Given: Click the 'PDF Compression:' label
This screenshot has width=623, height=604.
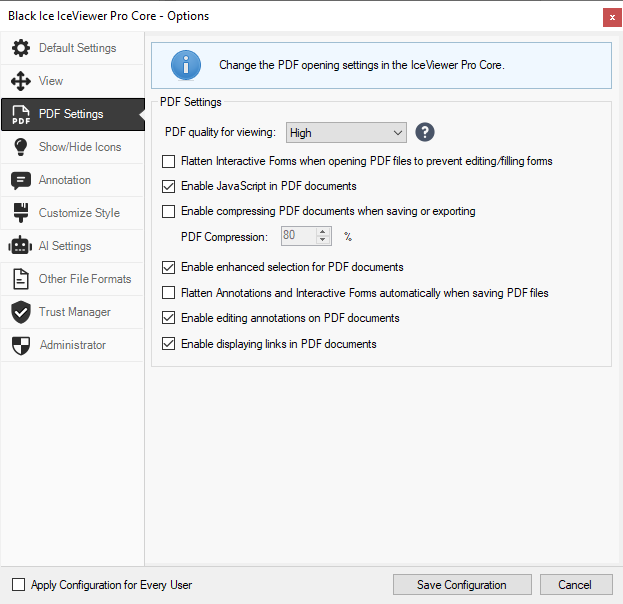Looking at the screenshot, I should tap(224, 237).
